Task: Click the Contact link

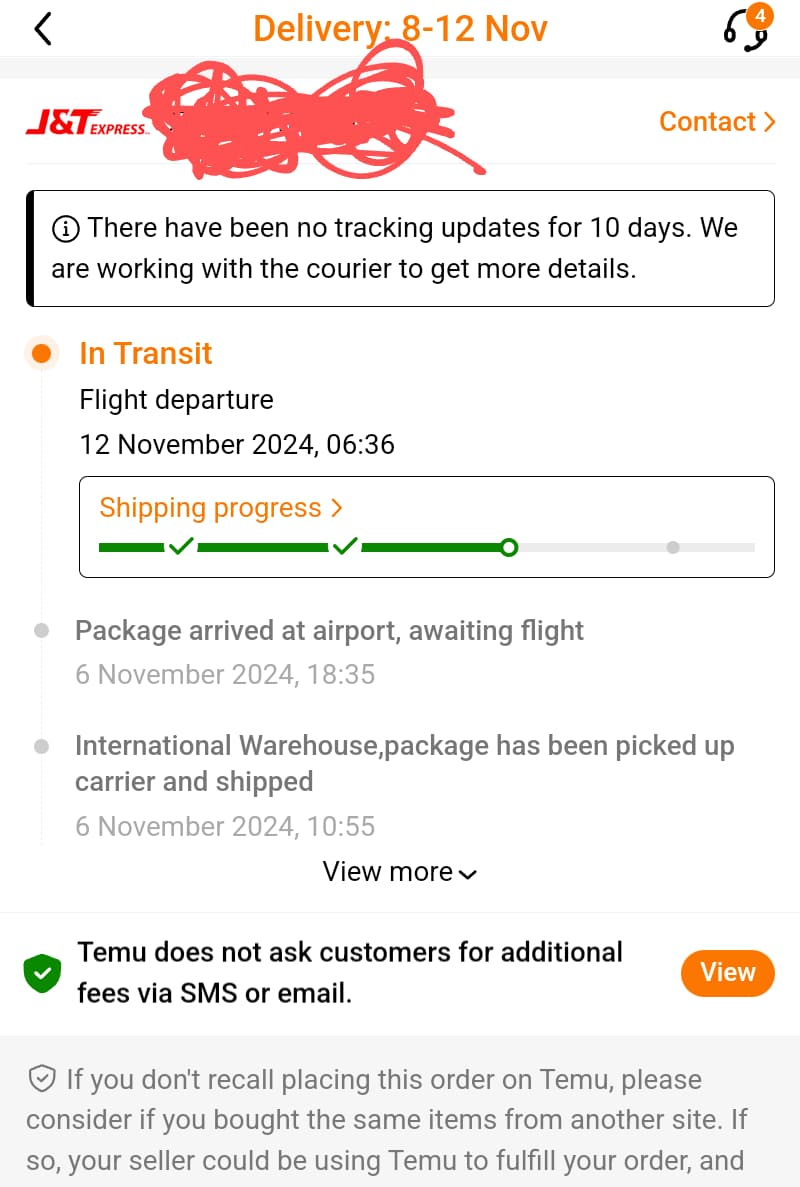Action: pyautogui.click(x=708, y=121)
